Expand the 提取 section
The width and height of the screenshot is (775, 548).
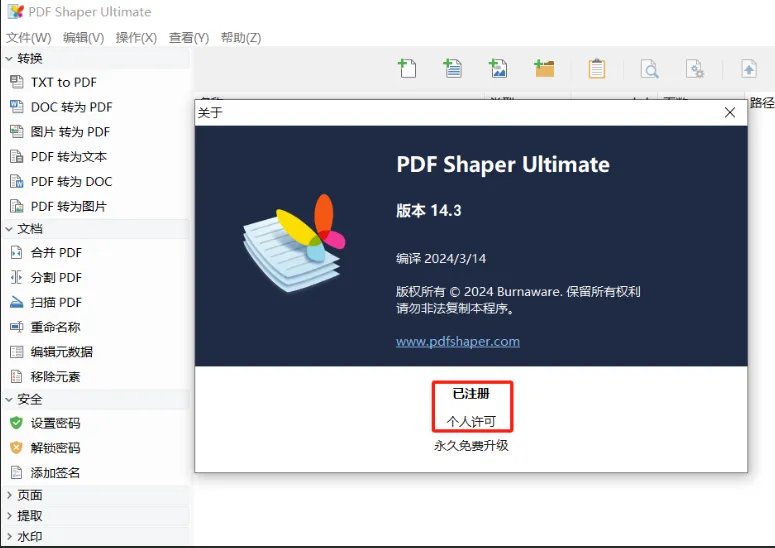(x=9, y=515)
